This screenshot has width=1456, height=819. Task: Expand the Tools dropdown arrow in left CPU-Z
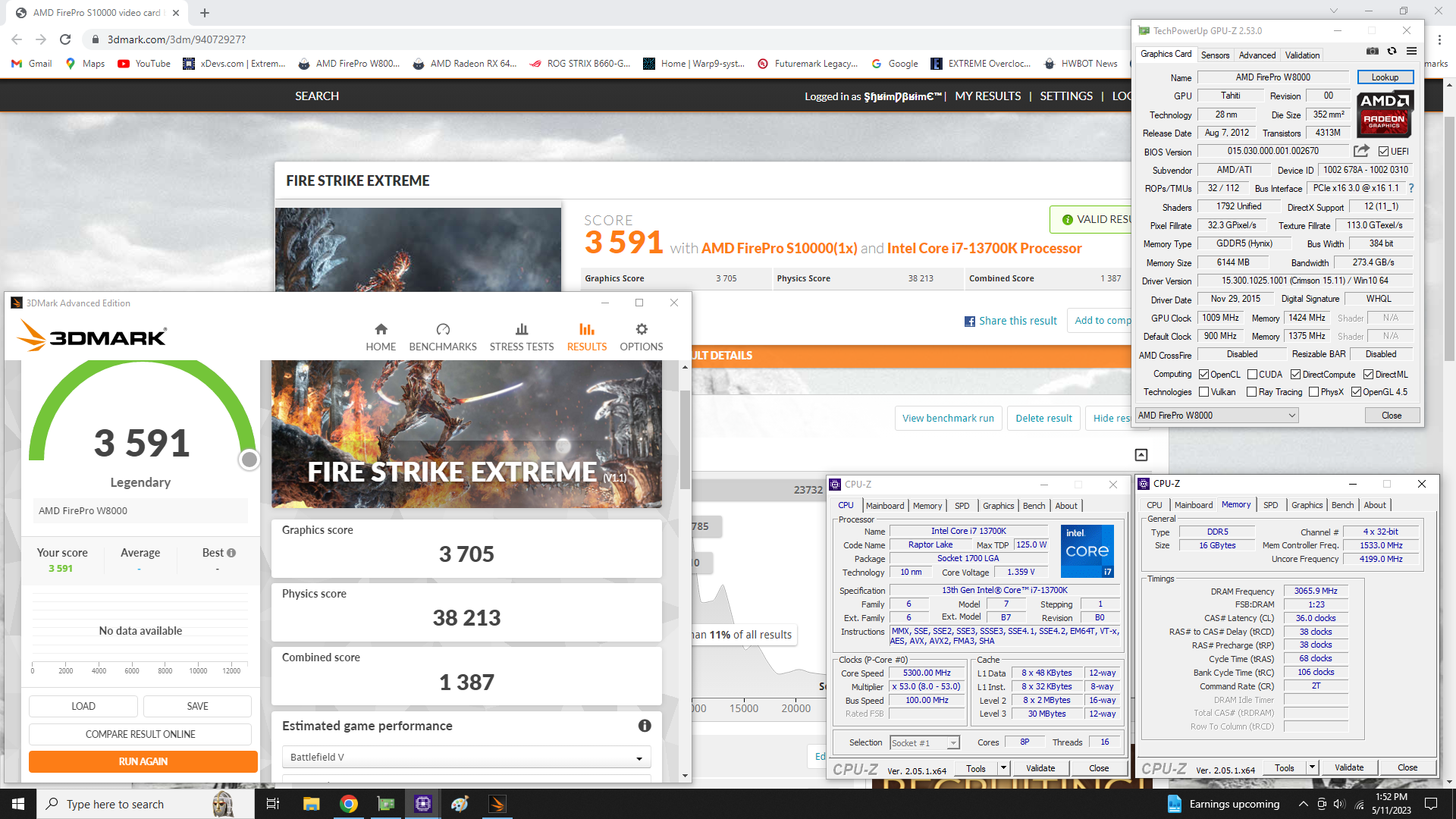pyautogui.click(x=1003, y=768)
